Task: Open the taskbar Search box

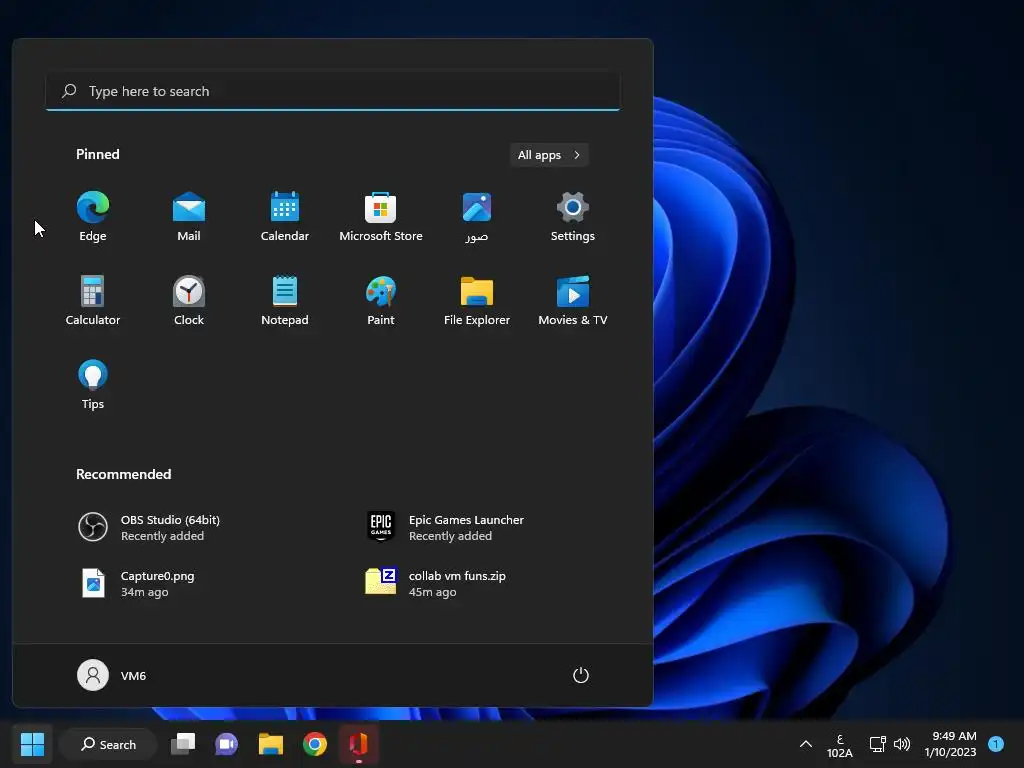Action: (x=108, y=744)
